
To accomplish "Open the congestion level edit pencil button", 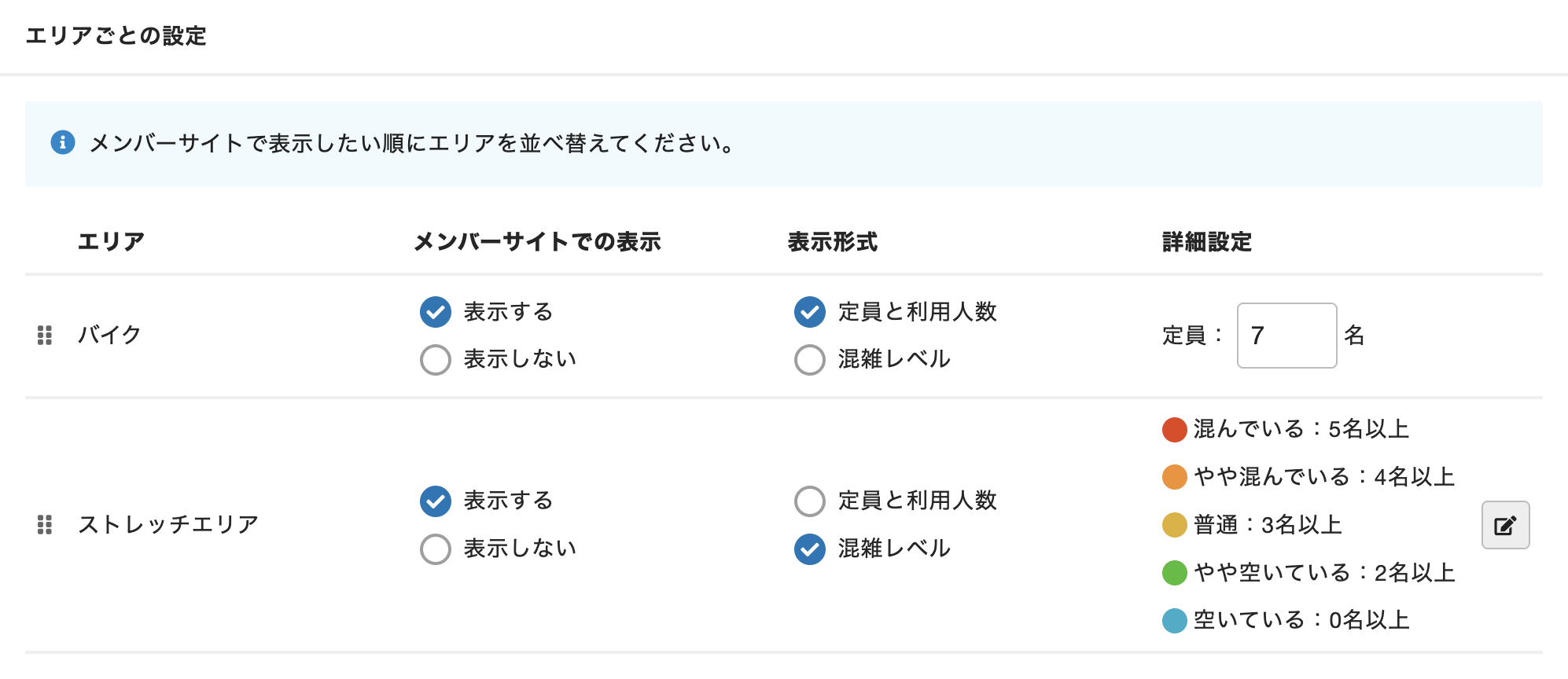I will coord(1505,525).
